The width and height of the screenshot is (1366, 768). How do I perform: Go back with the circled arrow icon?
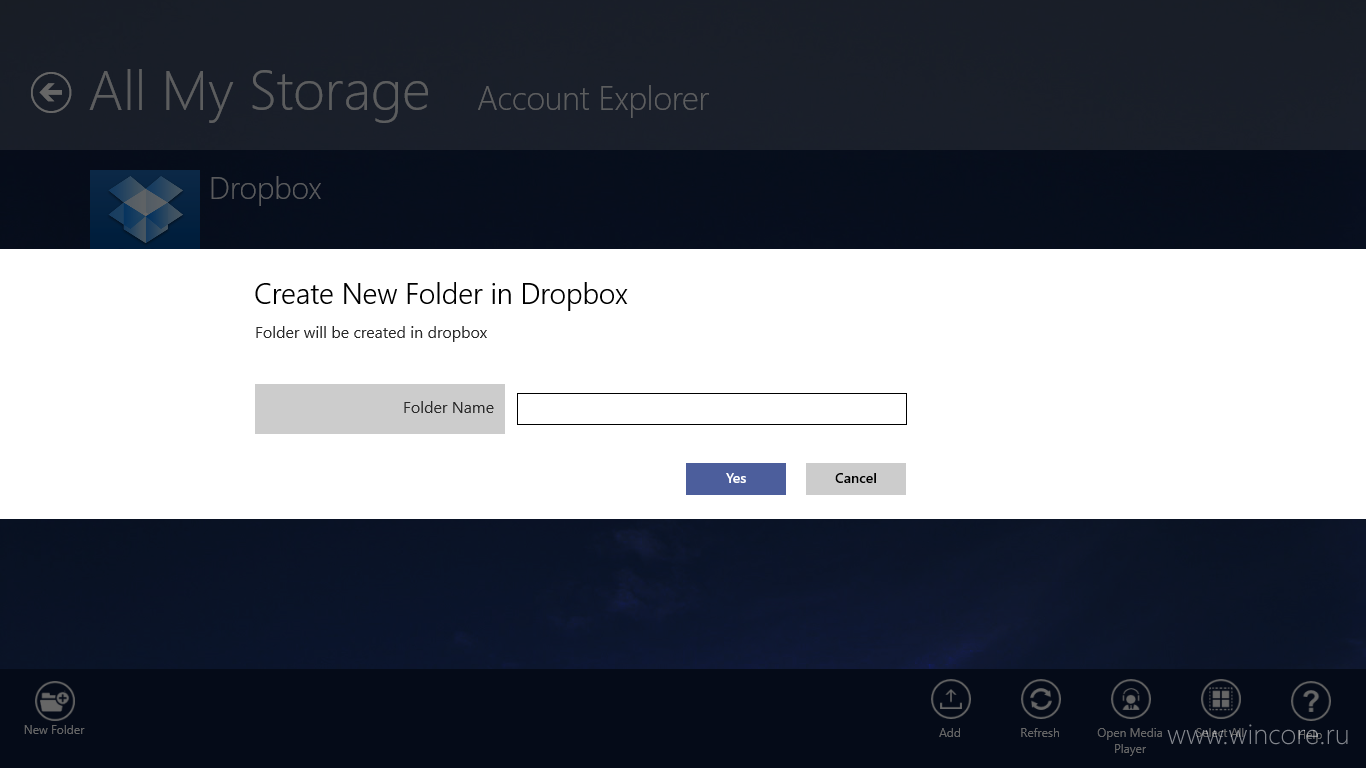coord(51,93)
